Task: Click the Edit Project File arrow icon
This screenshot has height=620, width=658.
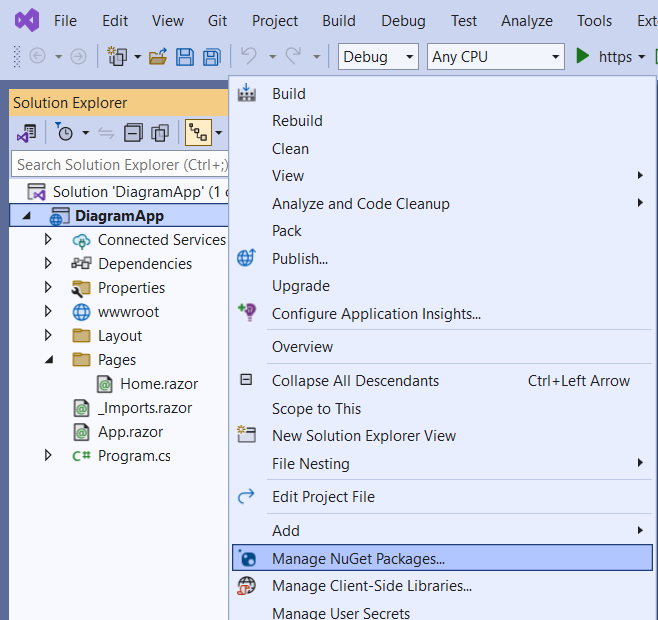Action: (x=246, y=496)
